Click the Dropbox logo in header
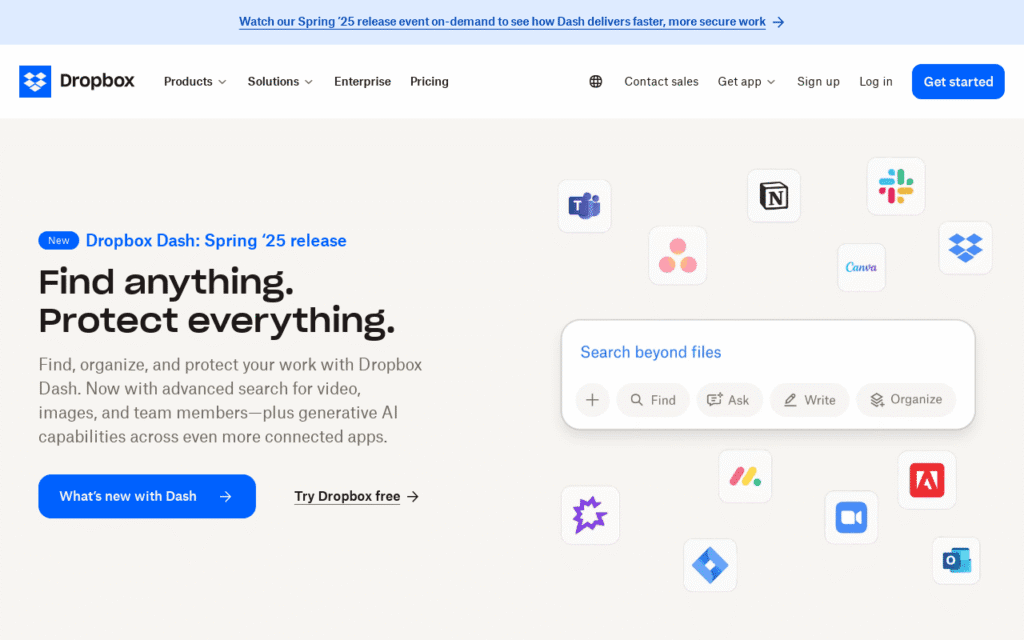 76,81
